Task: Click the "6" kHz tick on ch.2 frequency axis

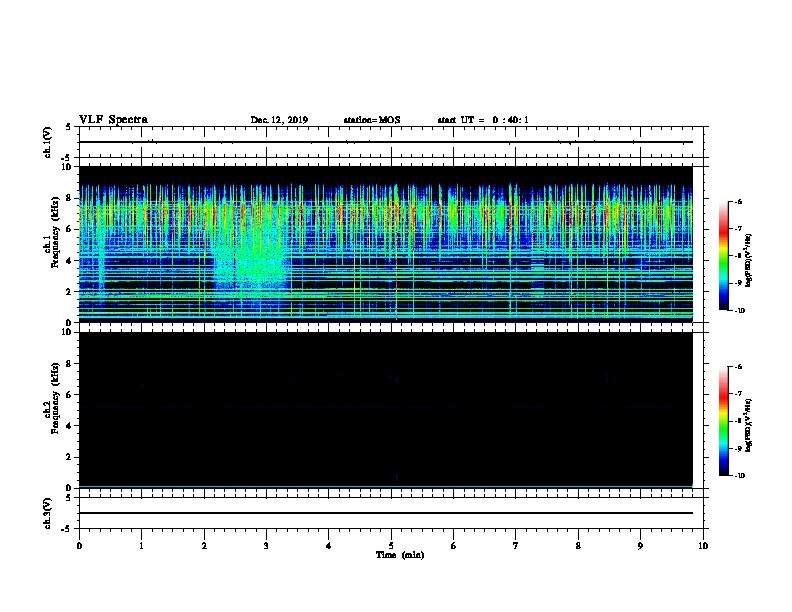Action: pos(69,395)
